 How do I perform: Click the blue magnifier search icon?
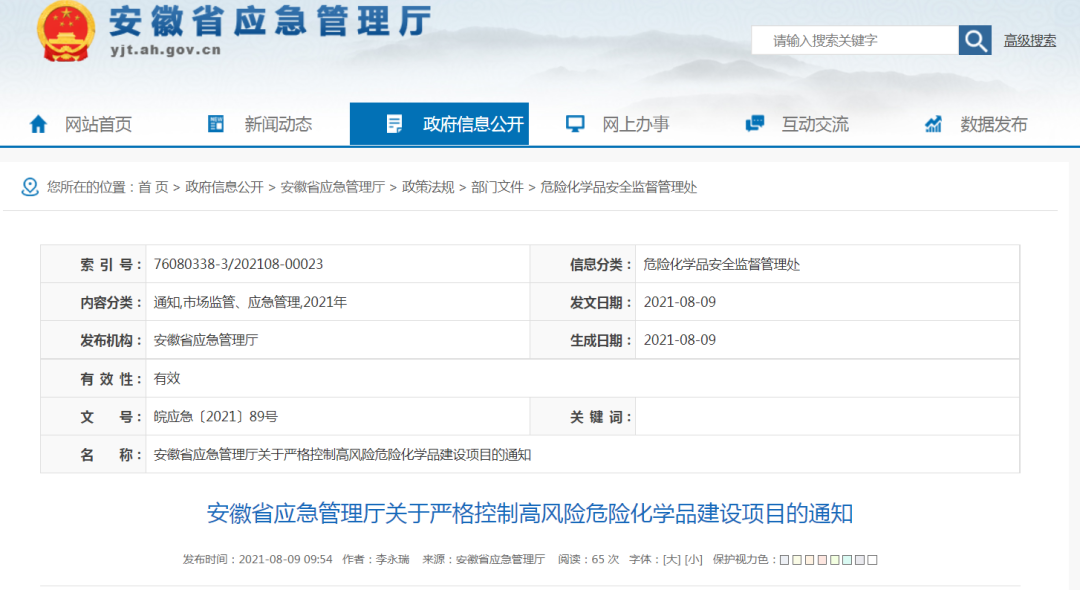(x=974, y=40)
